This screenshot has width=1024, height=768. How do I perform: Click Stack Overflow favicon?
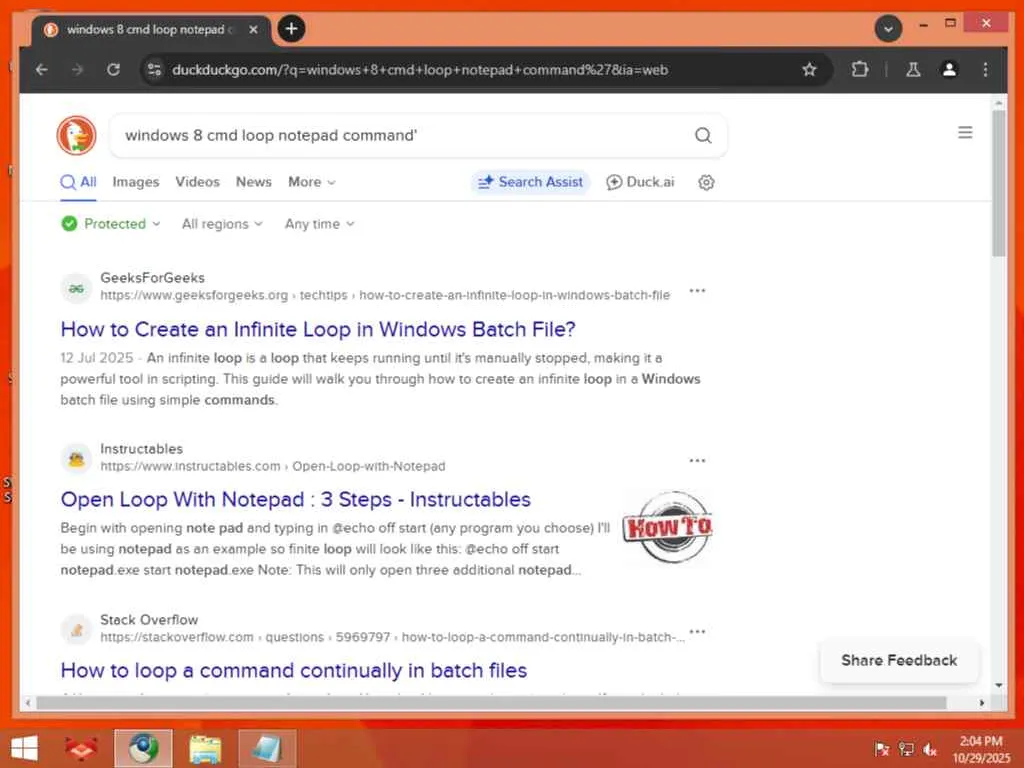tap(76, 630)
